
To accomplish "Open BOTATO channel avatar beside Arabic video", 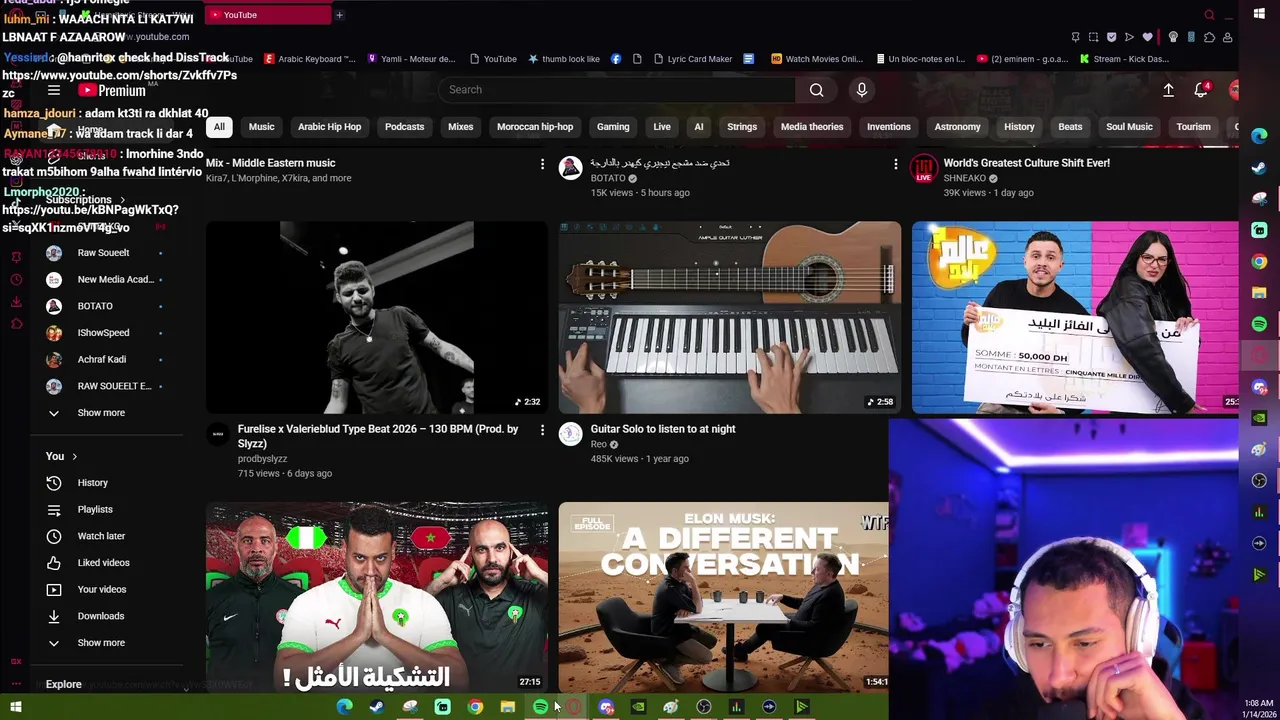I will coord(570,167).
